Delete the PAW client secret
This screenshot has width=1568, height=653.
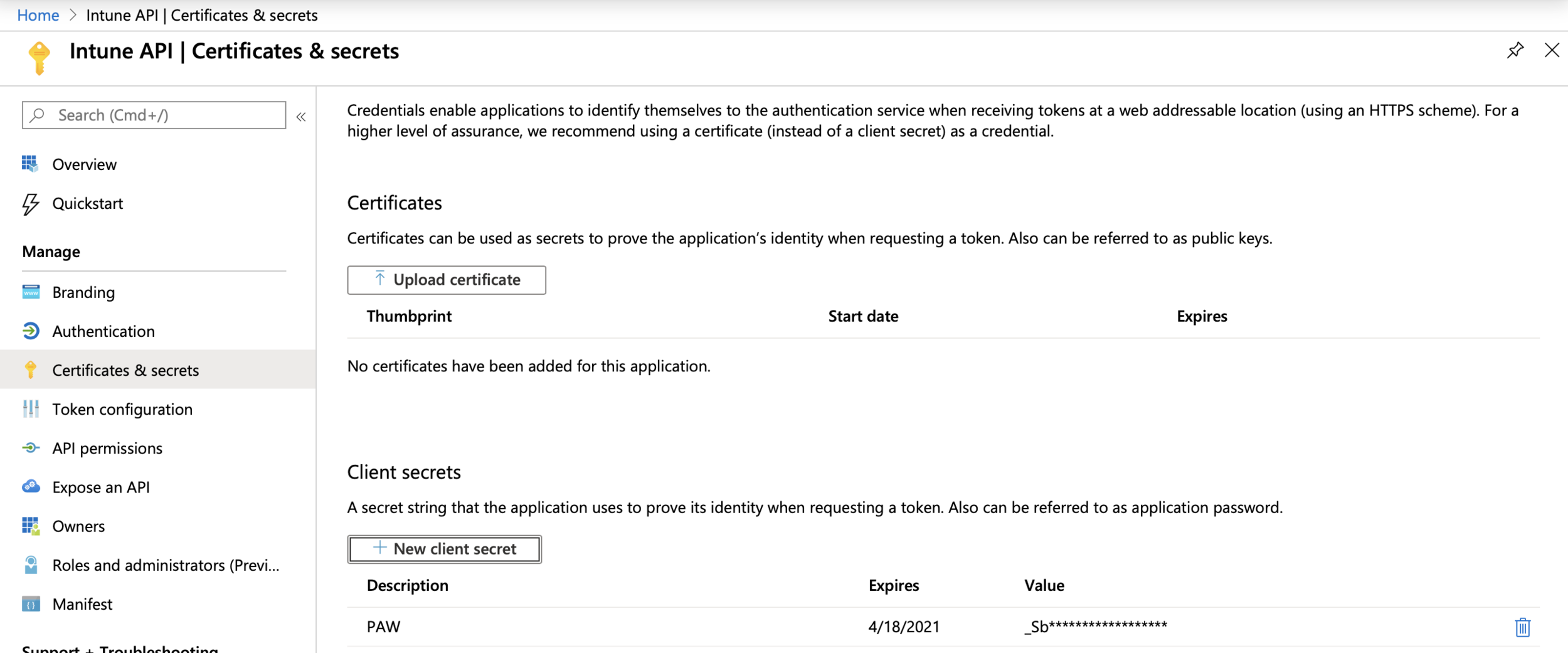click(1522, 627)
